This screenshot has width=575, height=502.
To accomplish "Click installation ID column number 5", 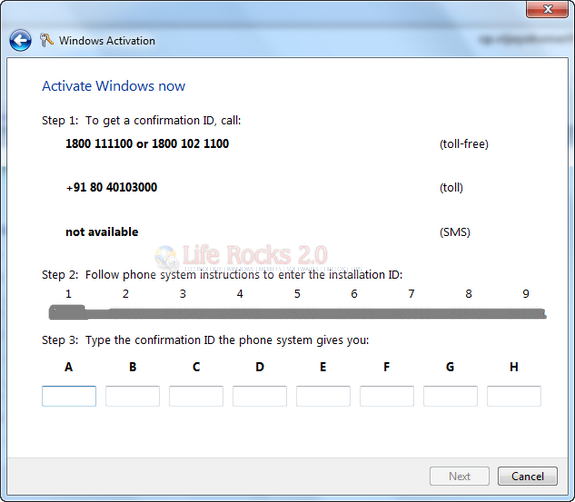I will click(x=297, y=294).
